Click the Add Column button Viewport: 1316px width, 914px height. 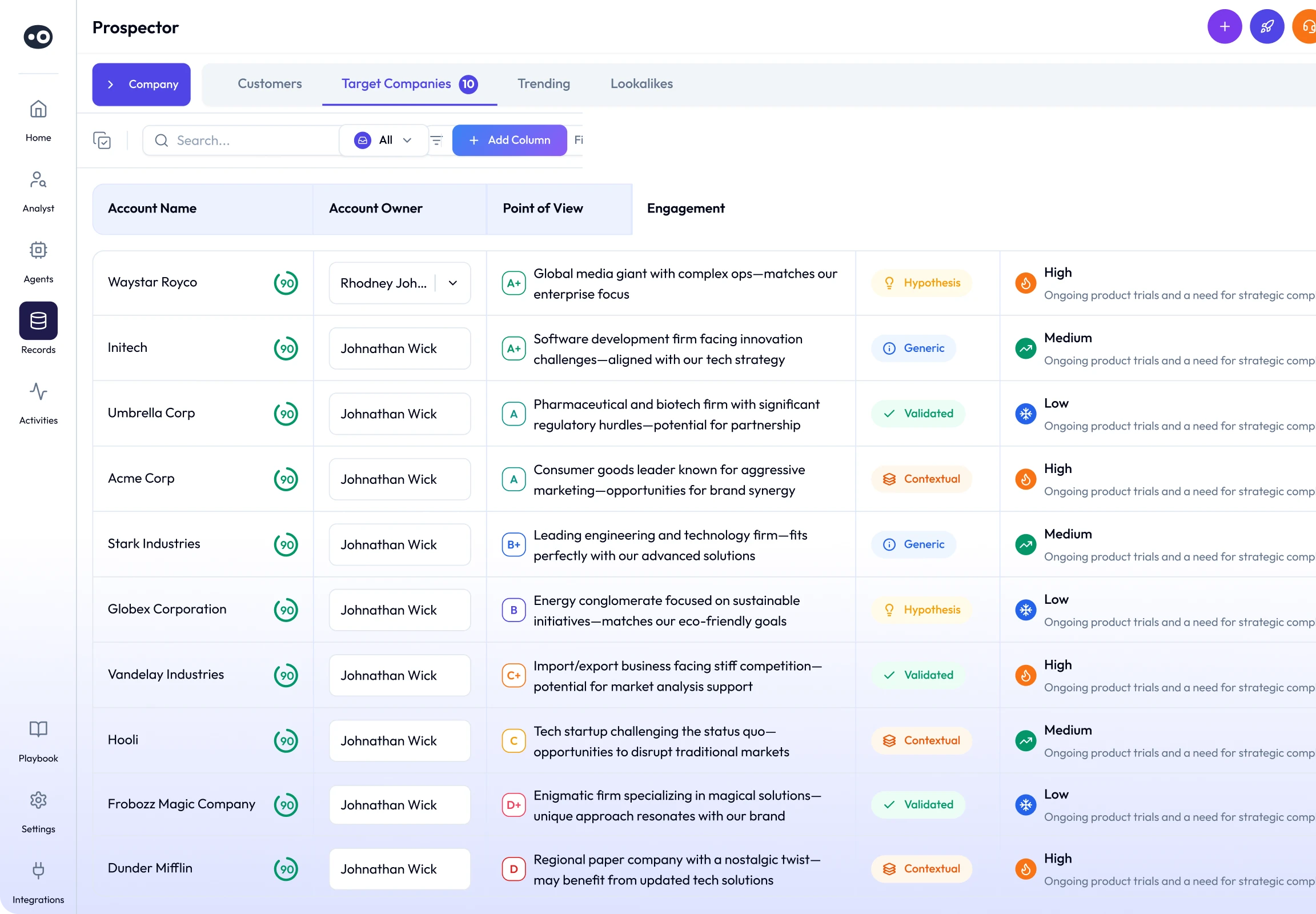(x=509, y=141)
